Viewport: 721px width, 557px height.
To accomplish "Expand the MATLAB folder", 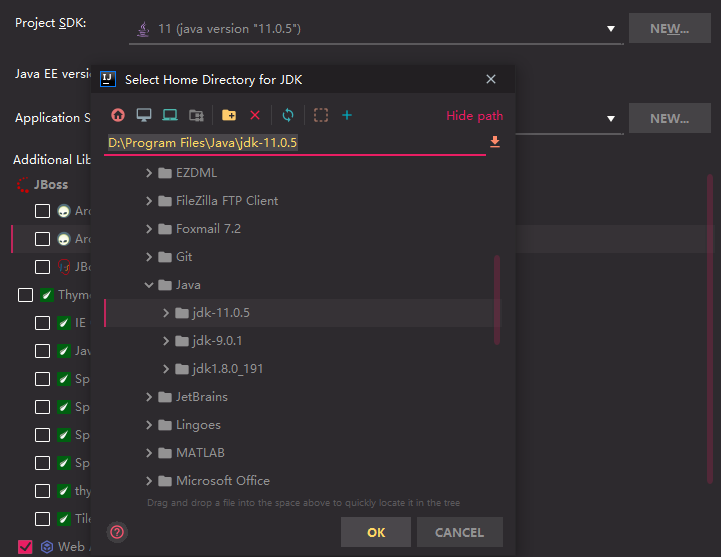I will 149,453.
